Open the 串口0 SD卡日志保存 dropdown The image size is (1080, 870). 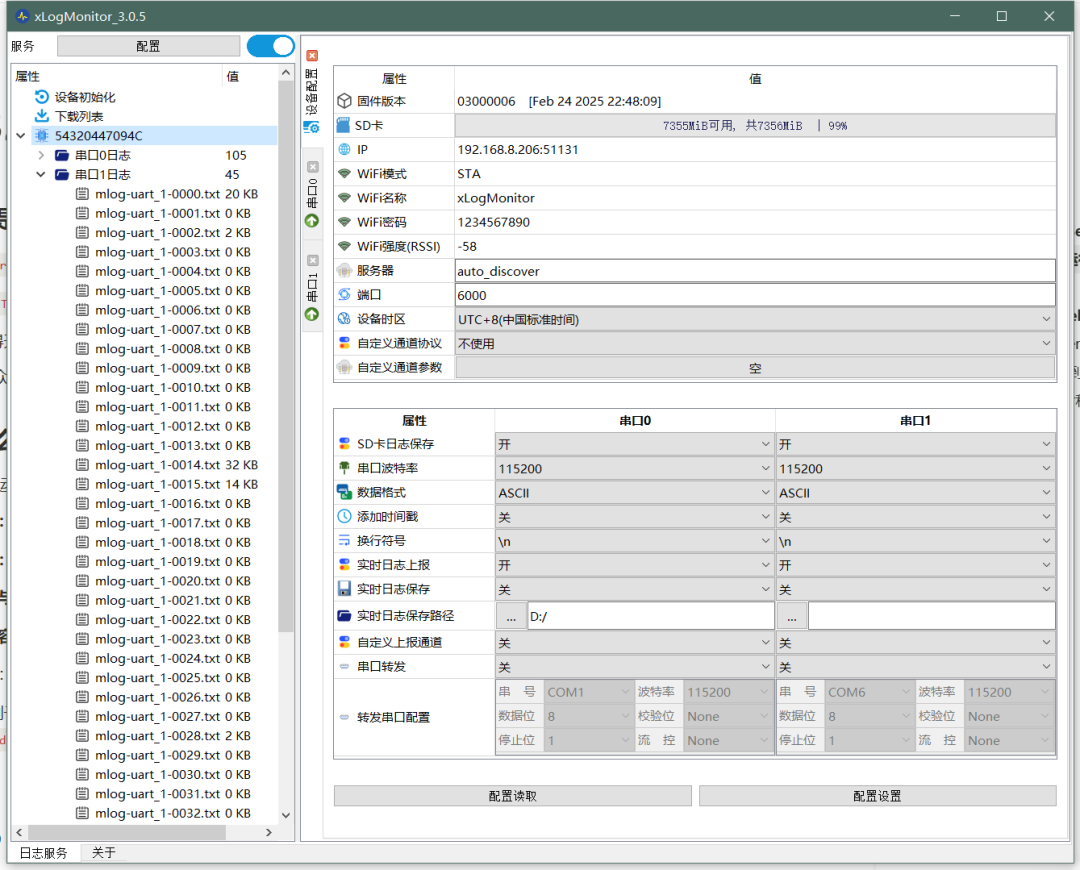(x=634, y=444)
